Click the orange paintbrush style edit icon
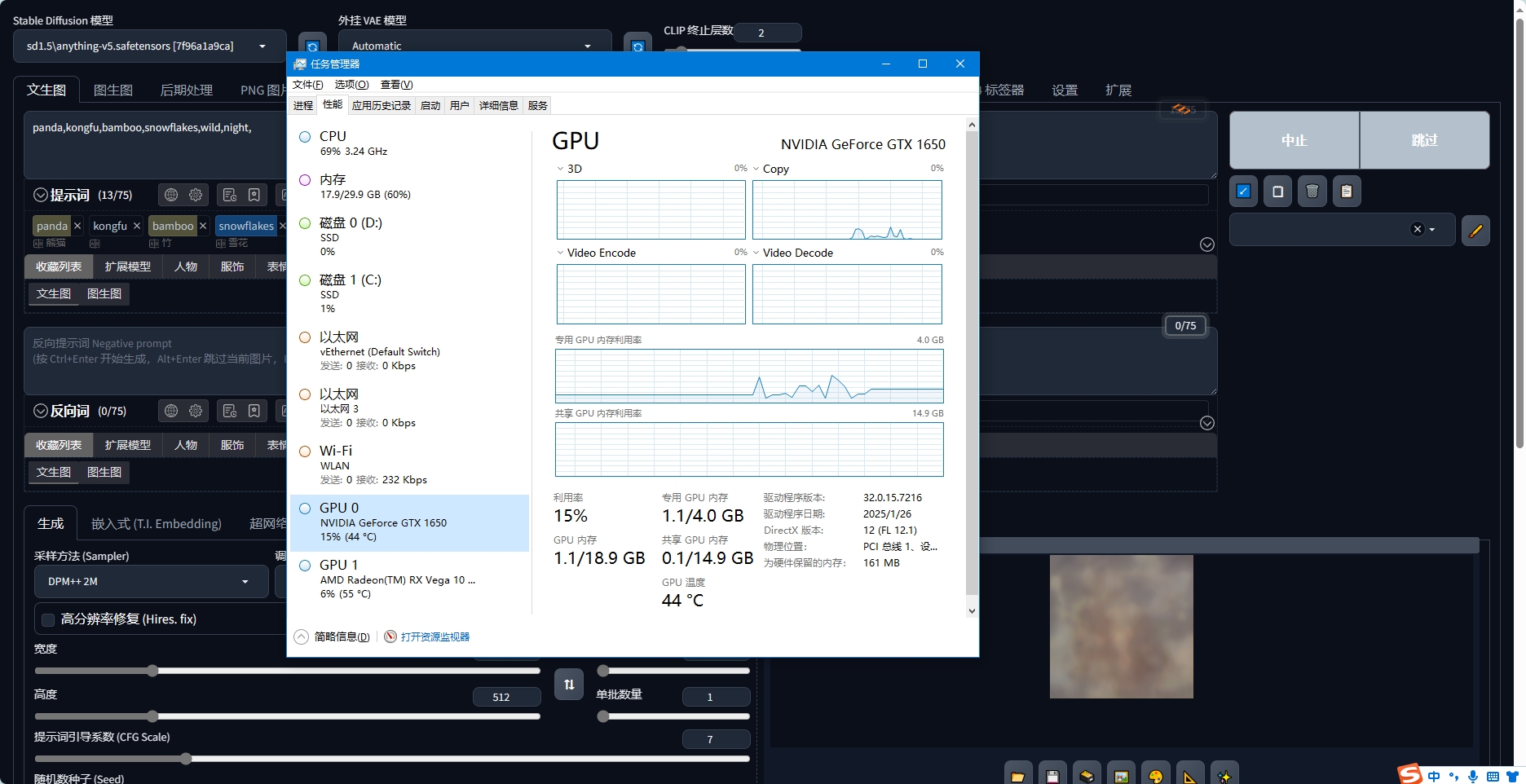 pos(1475,231)
